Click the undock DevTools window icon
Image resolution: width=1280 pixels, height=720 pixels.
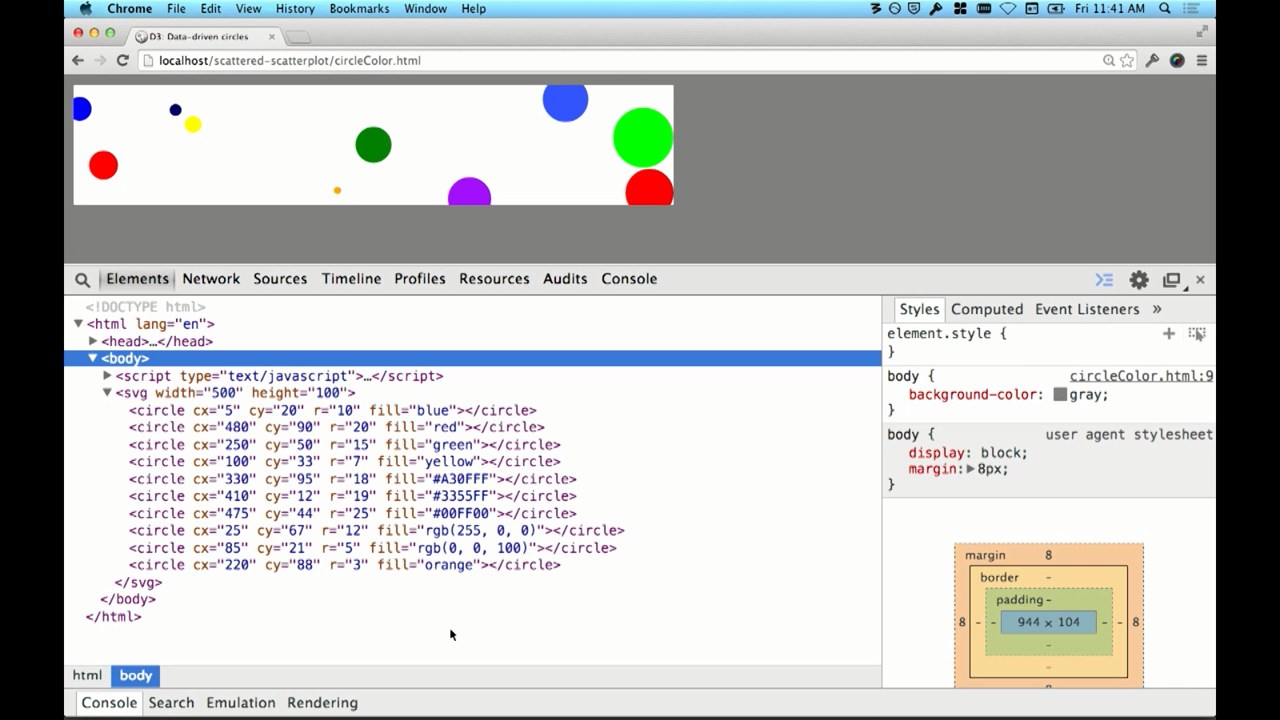1172,280
